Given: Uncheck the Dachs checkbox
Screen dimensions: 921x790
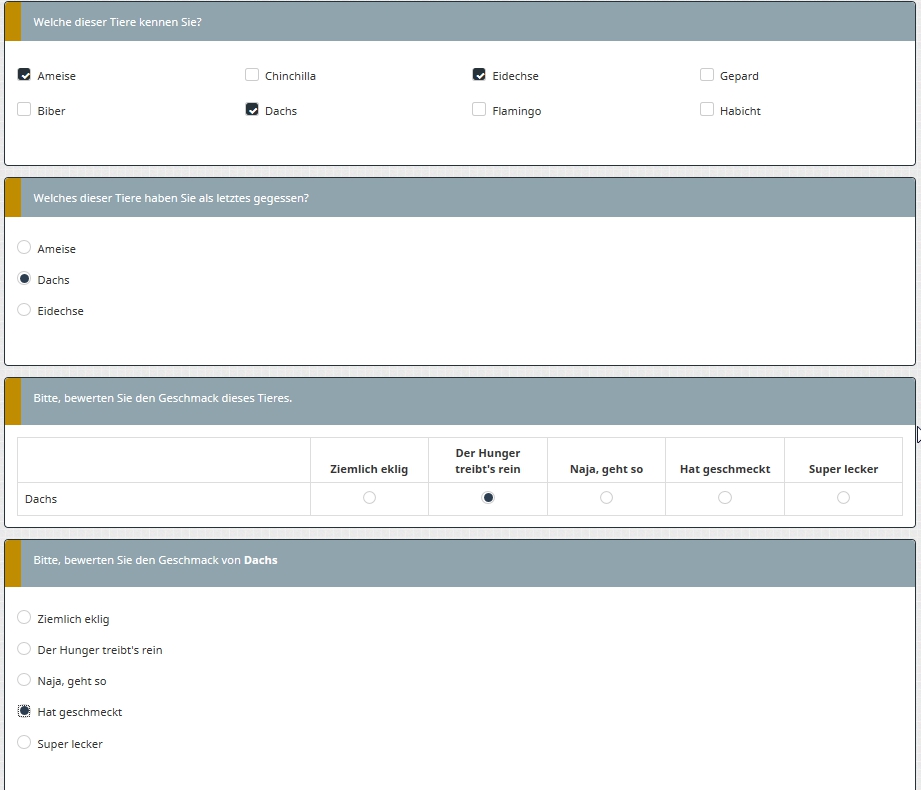Looking at the screenshot, I should tap(252, 110).
